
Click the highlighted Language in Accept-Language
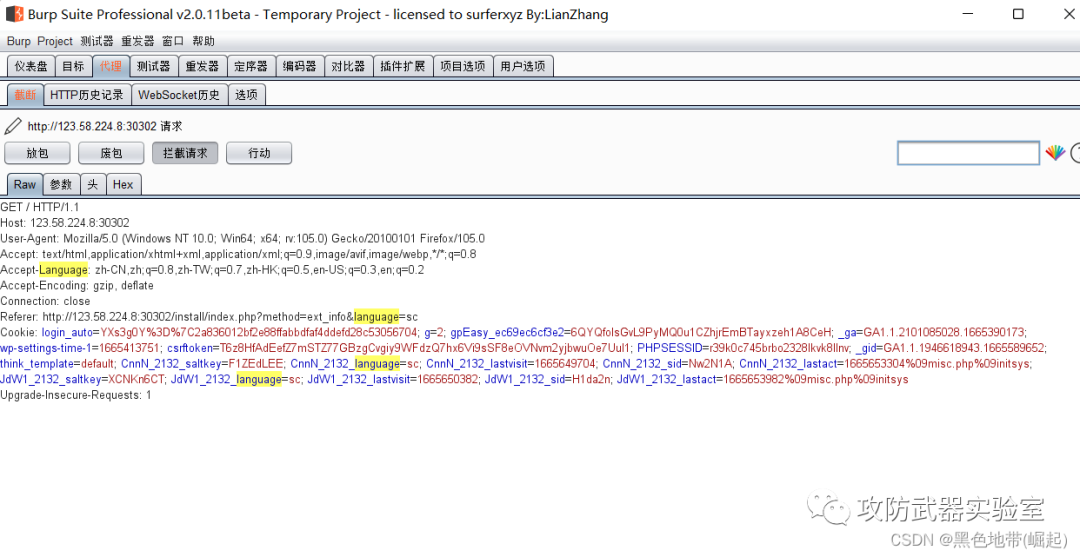point(63,270)
